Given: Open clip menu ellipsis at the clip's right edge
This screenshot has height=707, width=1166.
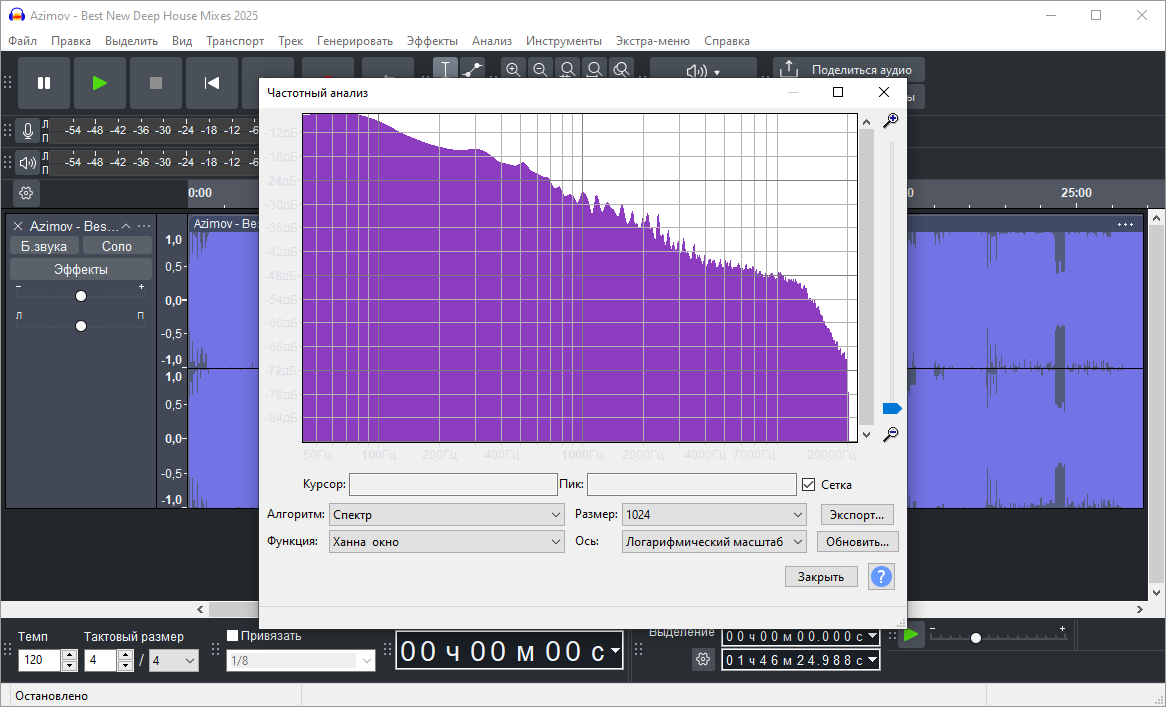Looking at the screenshot, I should (1126, 224).
